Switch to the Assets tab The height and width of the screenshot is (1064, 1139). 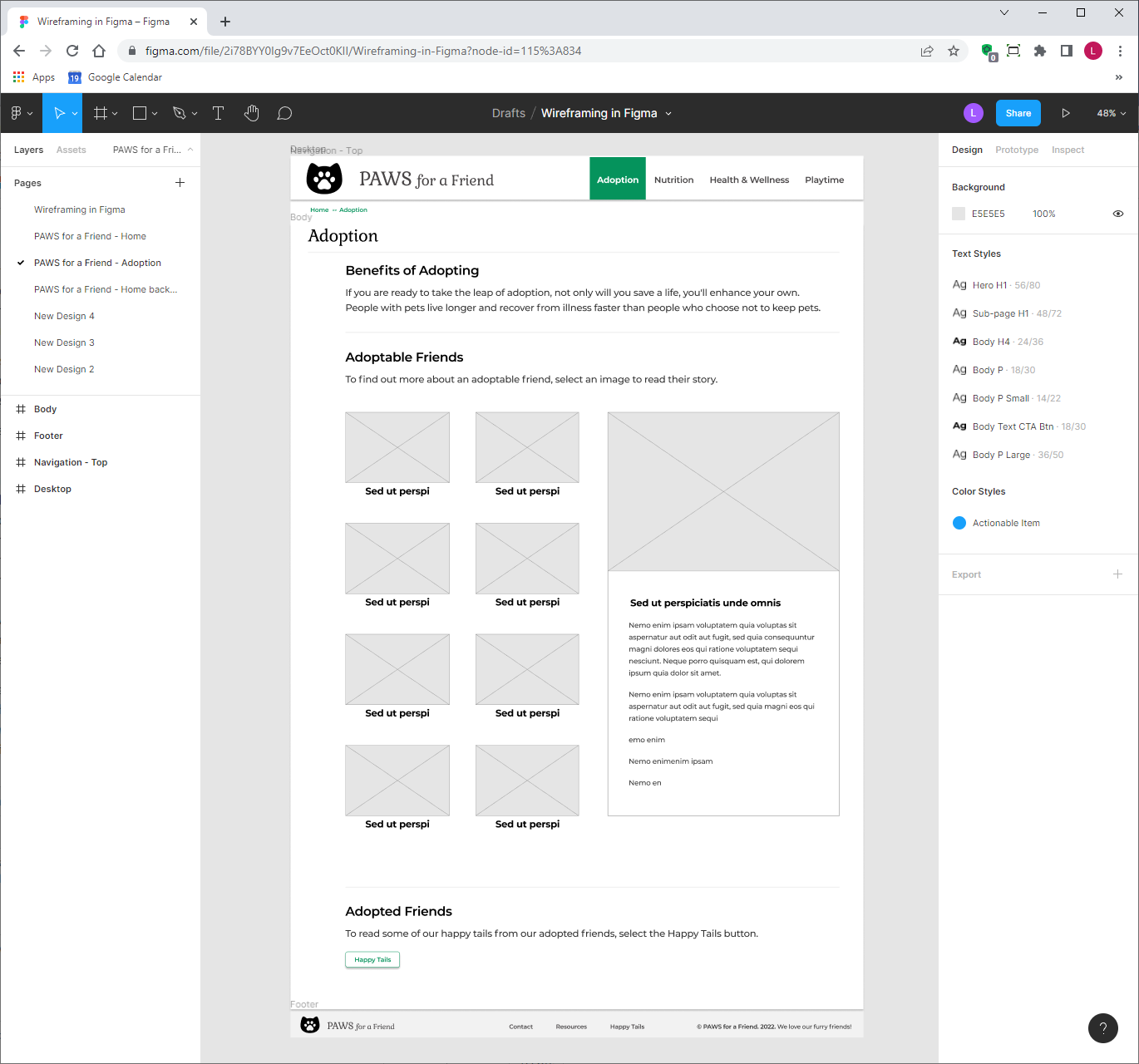click(71, 150)
